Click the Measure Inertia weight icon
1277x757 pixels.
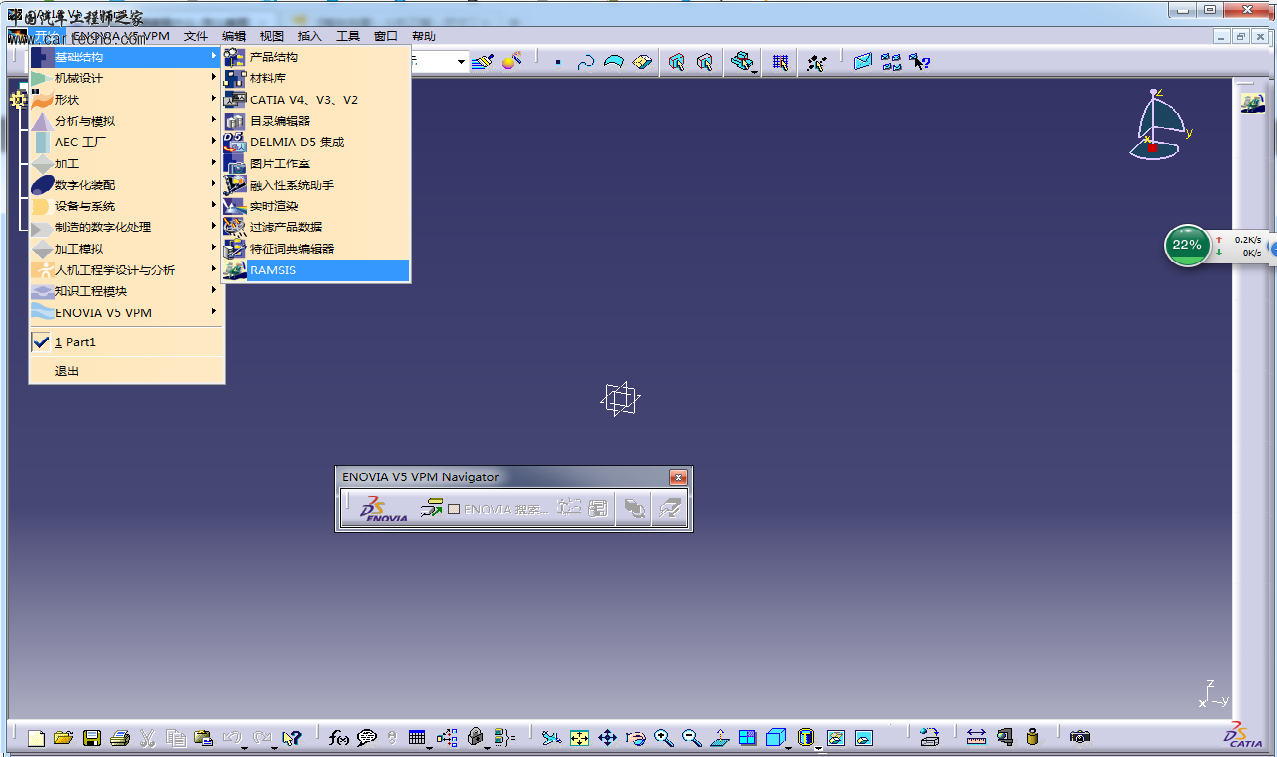tap(1033, 738)
